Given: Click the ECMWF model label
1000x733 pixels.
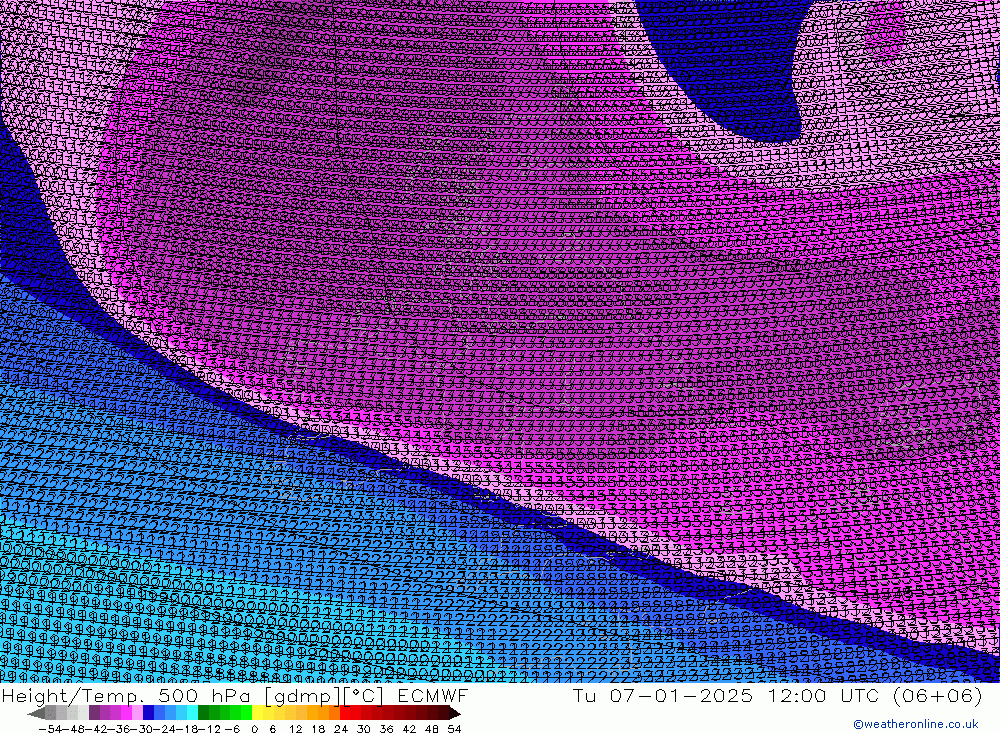Looking at the screenshot, I should [x=433, y=695].
